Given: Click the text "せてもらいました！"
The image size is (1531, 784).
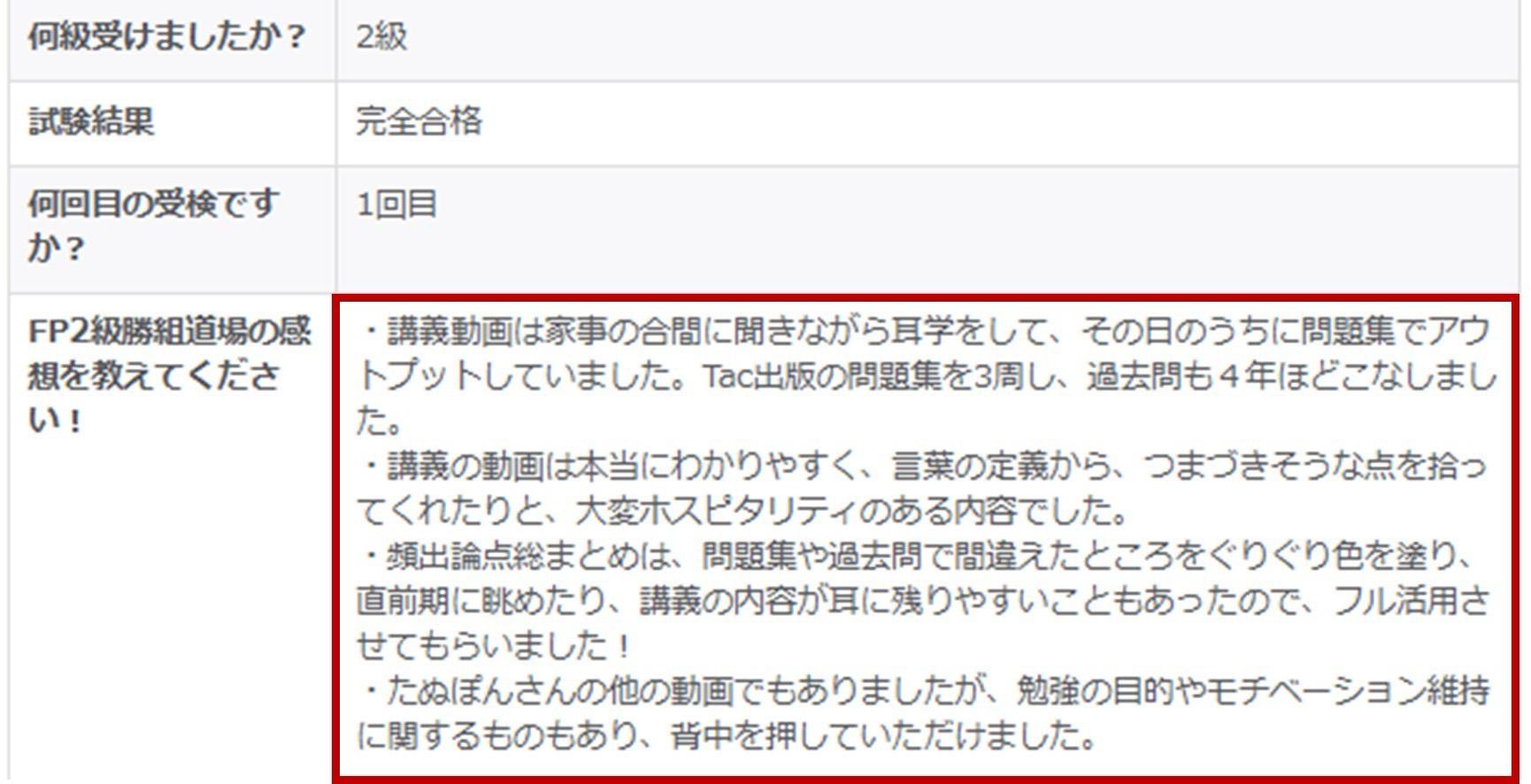Looking at the screenshot, I should 494,646.
